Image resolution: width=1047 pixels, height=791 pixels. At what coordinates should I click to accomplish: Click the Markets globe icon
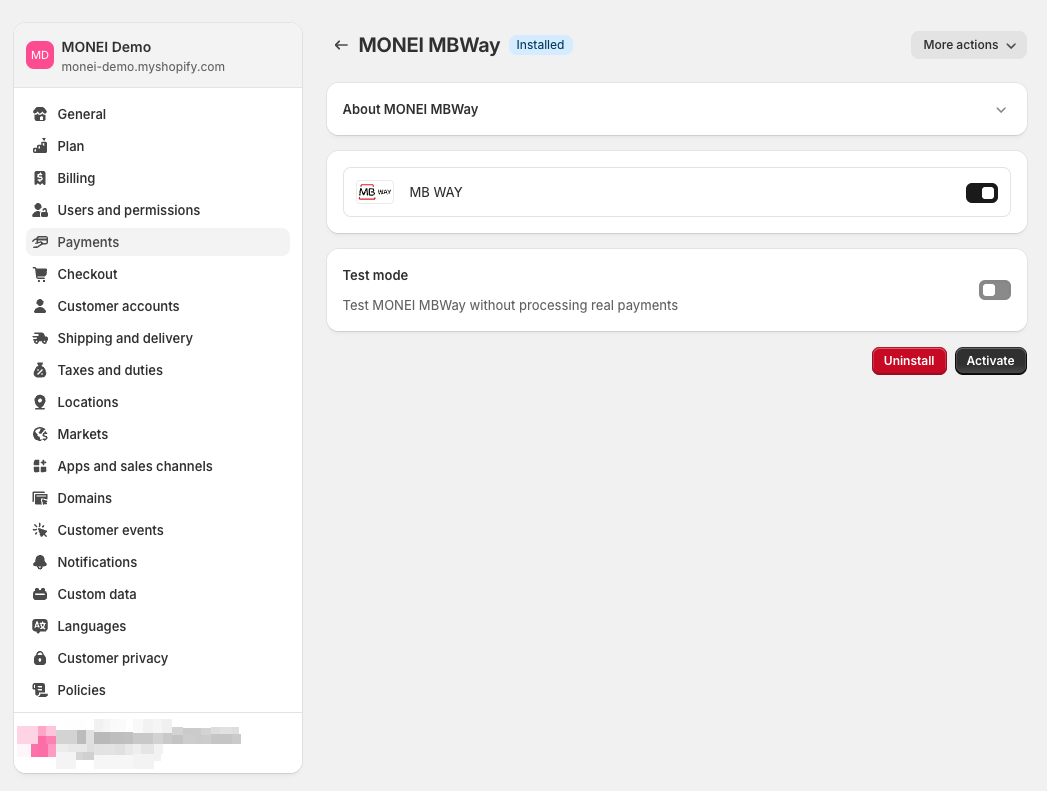(40, 435)
